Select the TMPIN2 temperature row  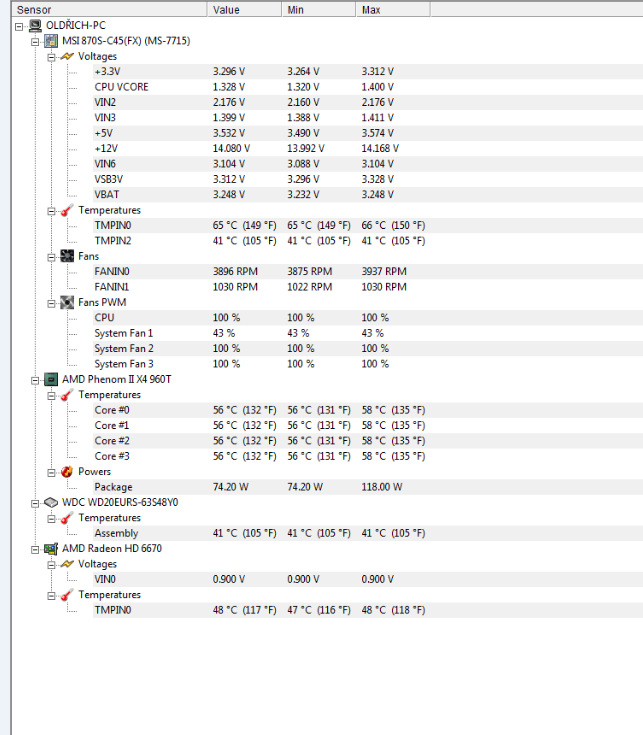point(368,240)
